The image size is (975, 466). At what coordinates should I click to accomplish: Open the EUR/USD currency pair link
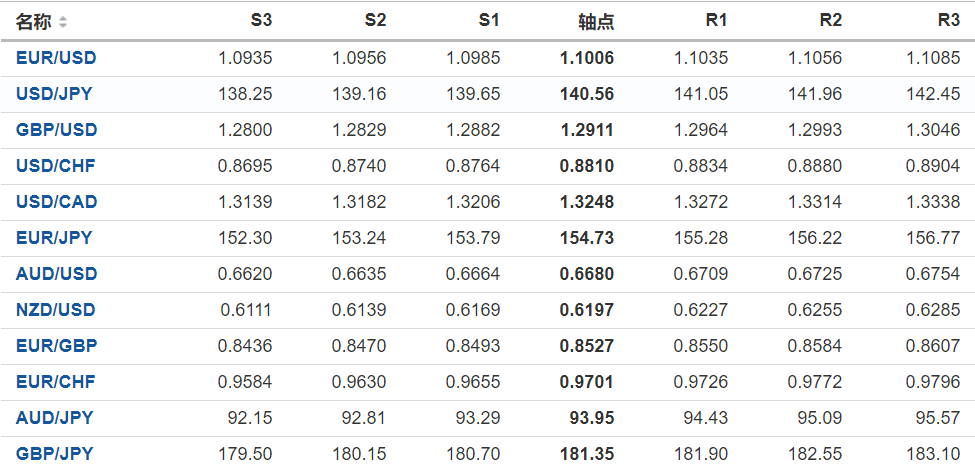[56, 58]
